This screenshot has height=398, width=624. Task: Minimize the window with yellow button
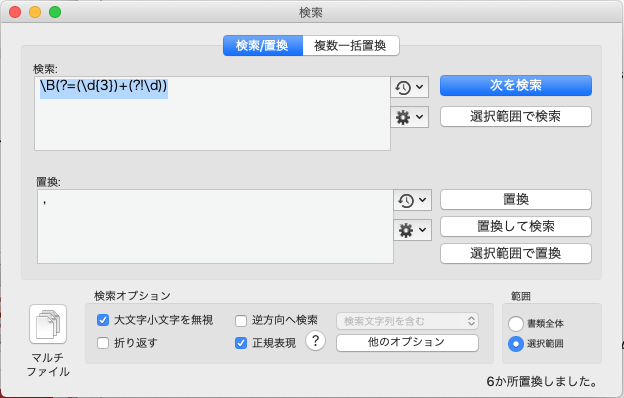pos(35,12)
